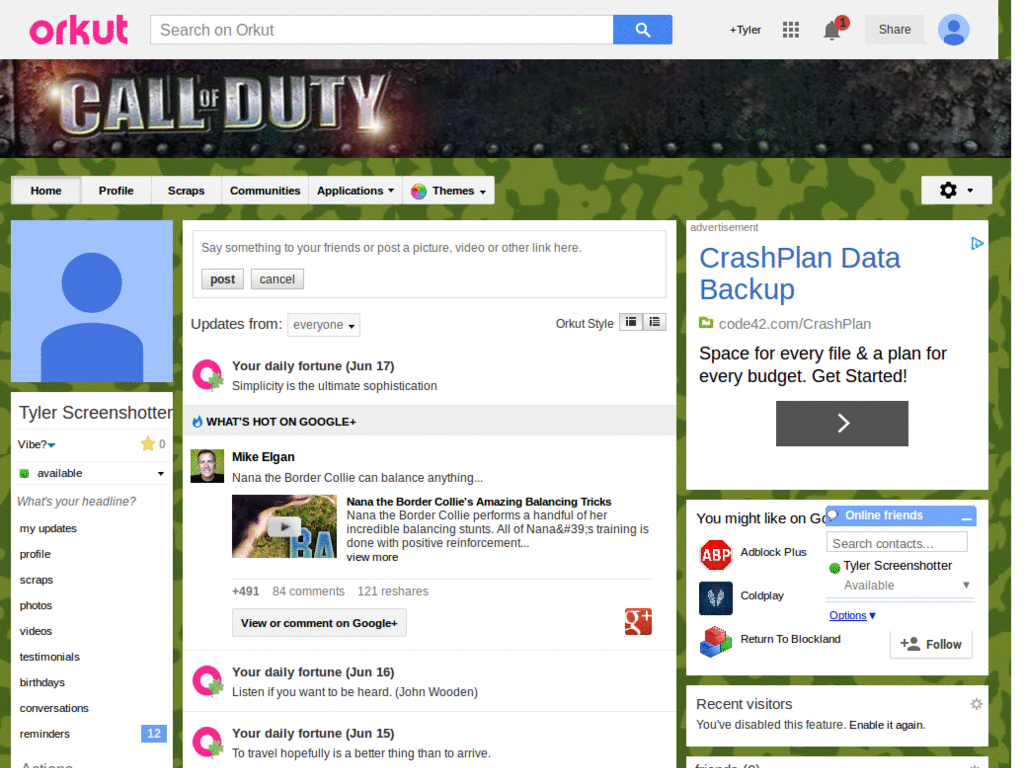Click the status update text box
This screenshot has height=768, width=1024.
429,248
